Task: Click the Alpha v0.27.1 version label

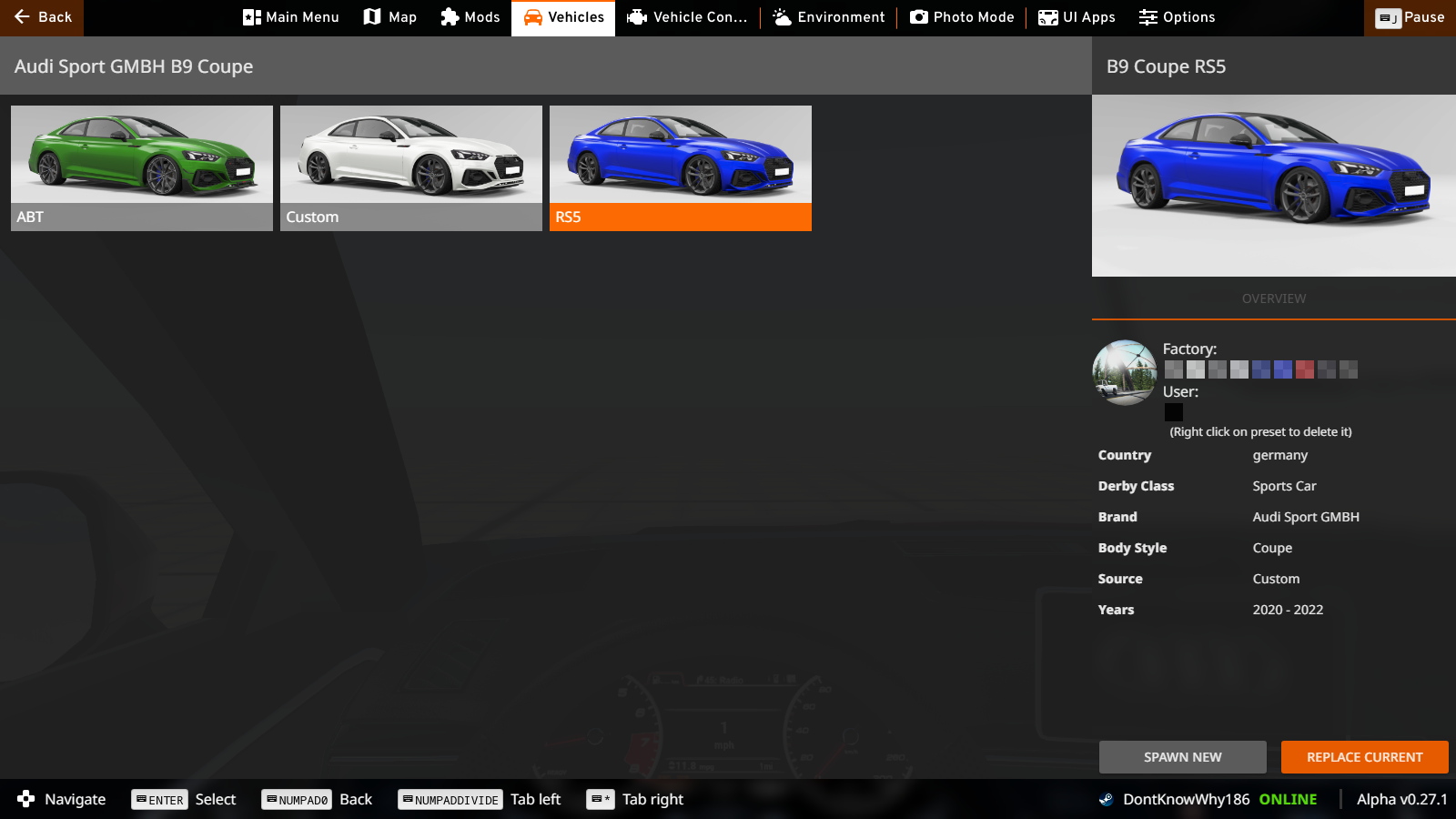Action: (1402, 799)
